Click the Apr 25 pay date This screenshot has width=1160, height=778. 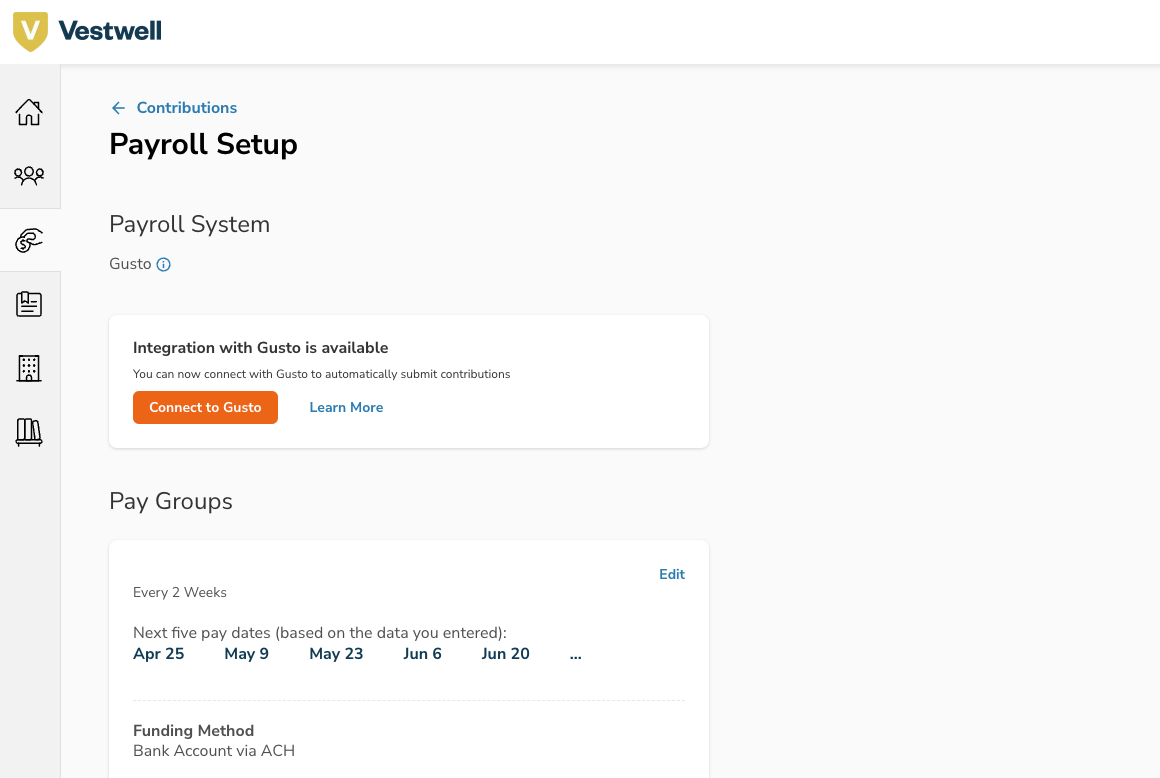[x=158, y=654]
